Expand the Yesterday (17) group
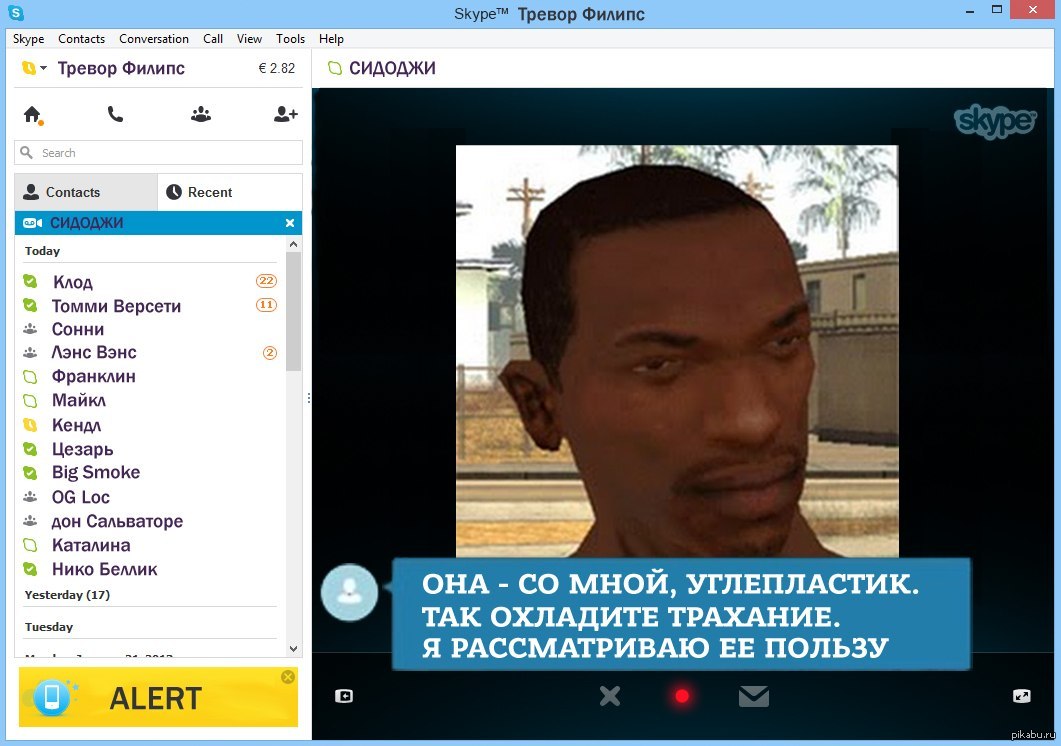The width and height of the screenshot is (1061, 746). (x=67, y=595)
